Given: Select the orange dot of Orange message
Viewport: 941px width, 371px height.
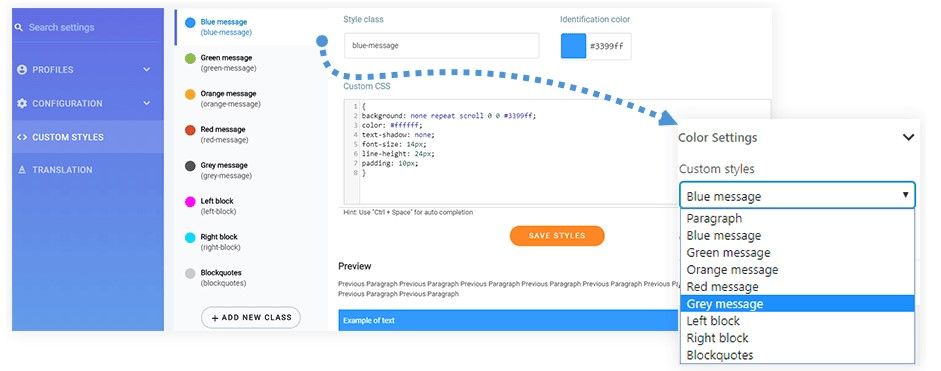Looking at the screenshot, I should click(190, 94).
